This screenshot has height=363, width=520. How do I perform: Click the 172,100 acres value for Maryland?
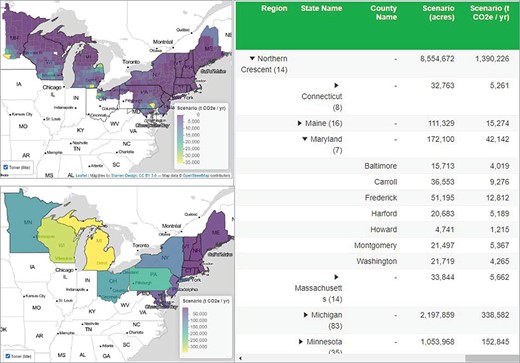441,139
